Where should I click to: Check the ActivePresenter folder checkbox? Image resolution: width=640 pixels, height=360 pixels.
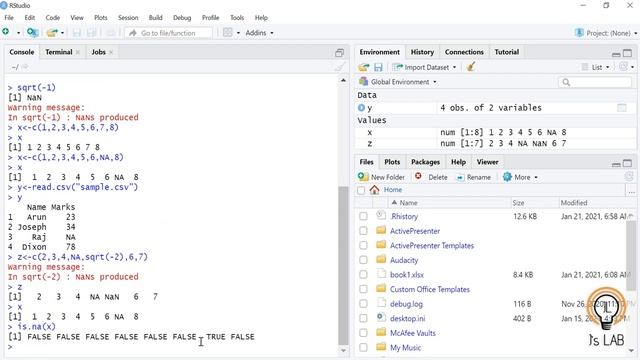coord(363,231)
